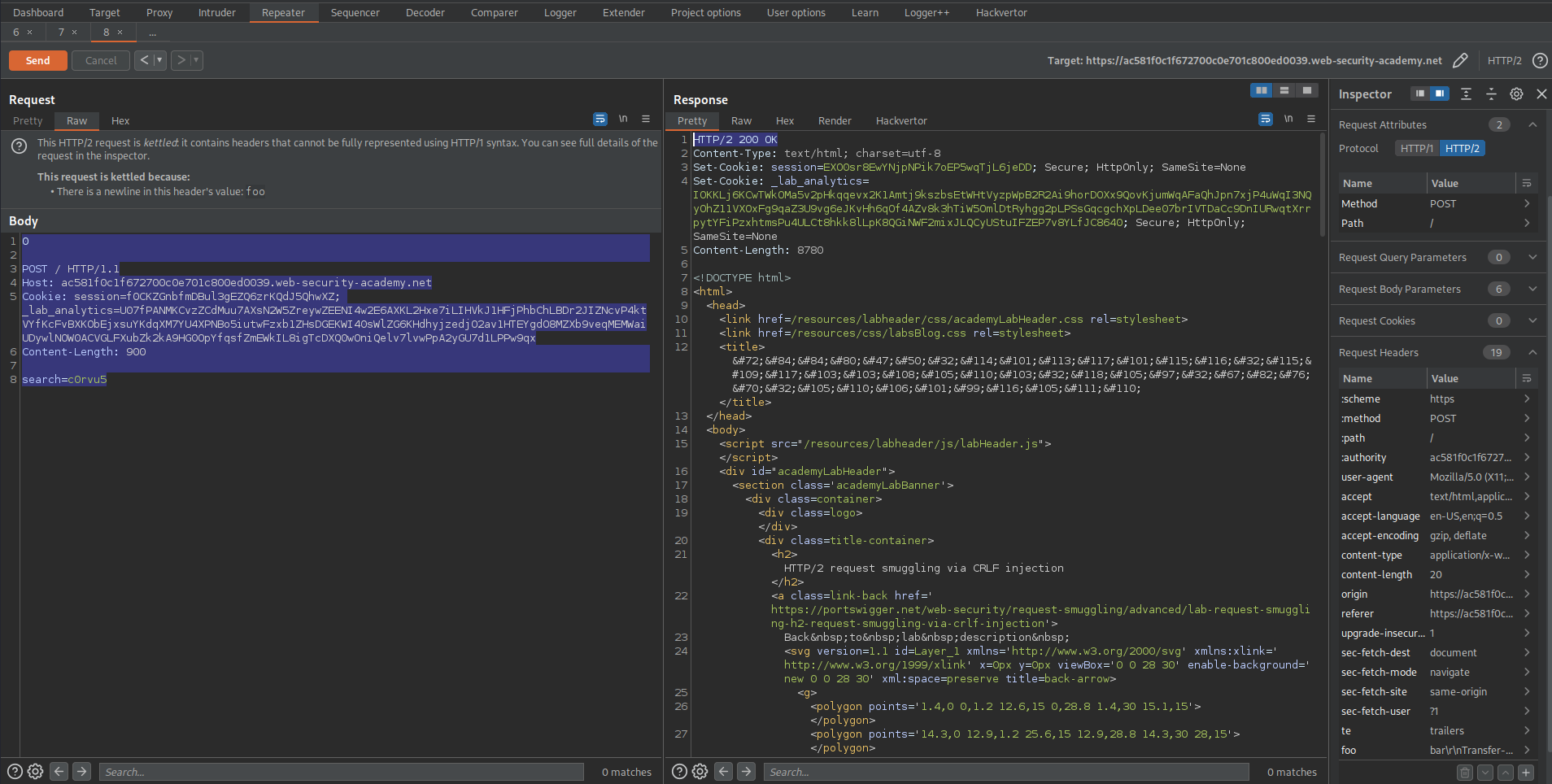The width and height of the screenshot is (1552, 784).
Task: Open history forward dropdown arrow
Action: (196, 60)
